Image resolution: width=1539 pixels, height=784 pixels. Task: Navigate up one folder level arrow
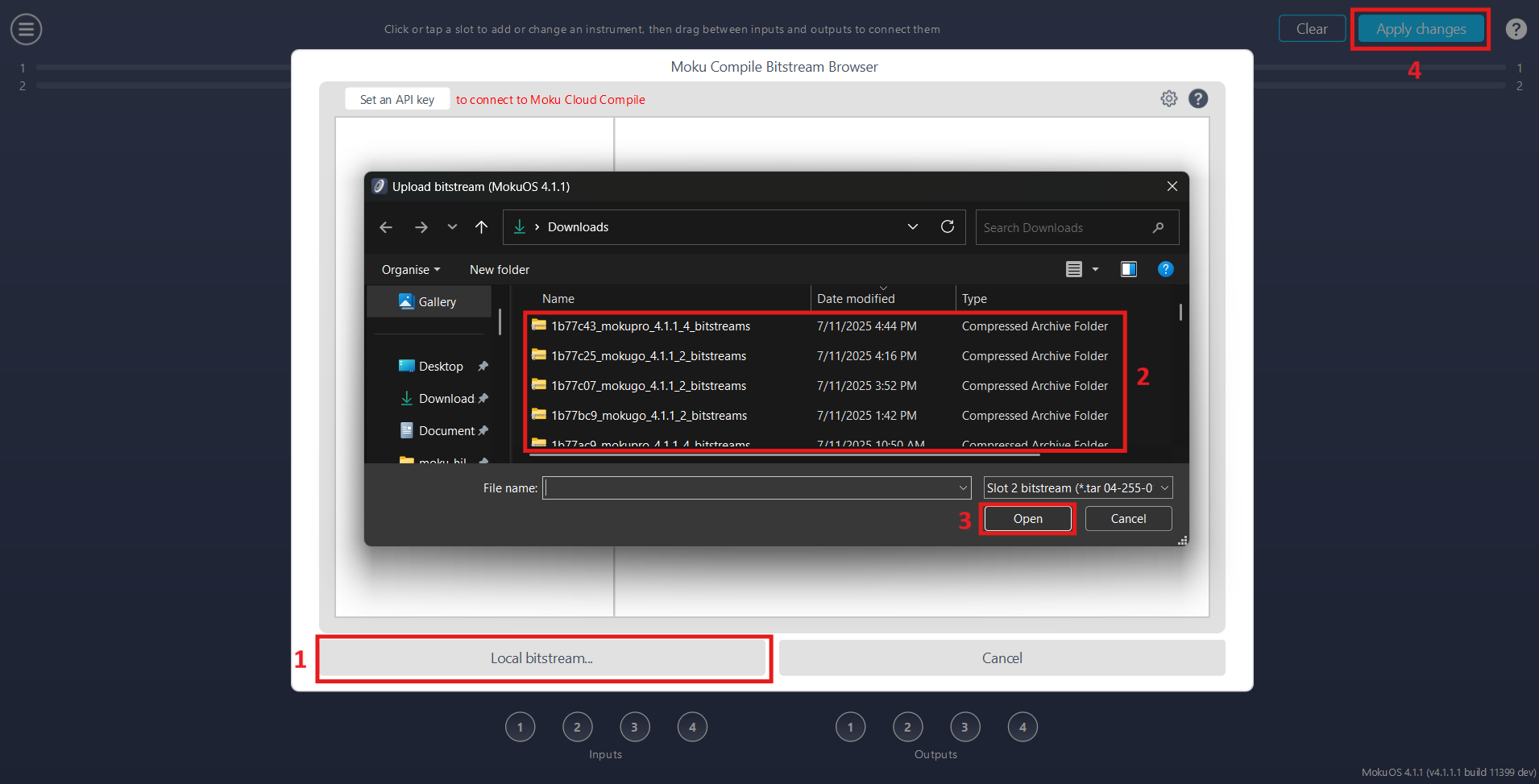pyautogui.click(x=481, y=227)
